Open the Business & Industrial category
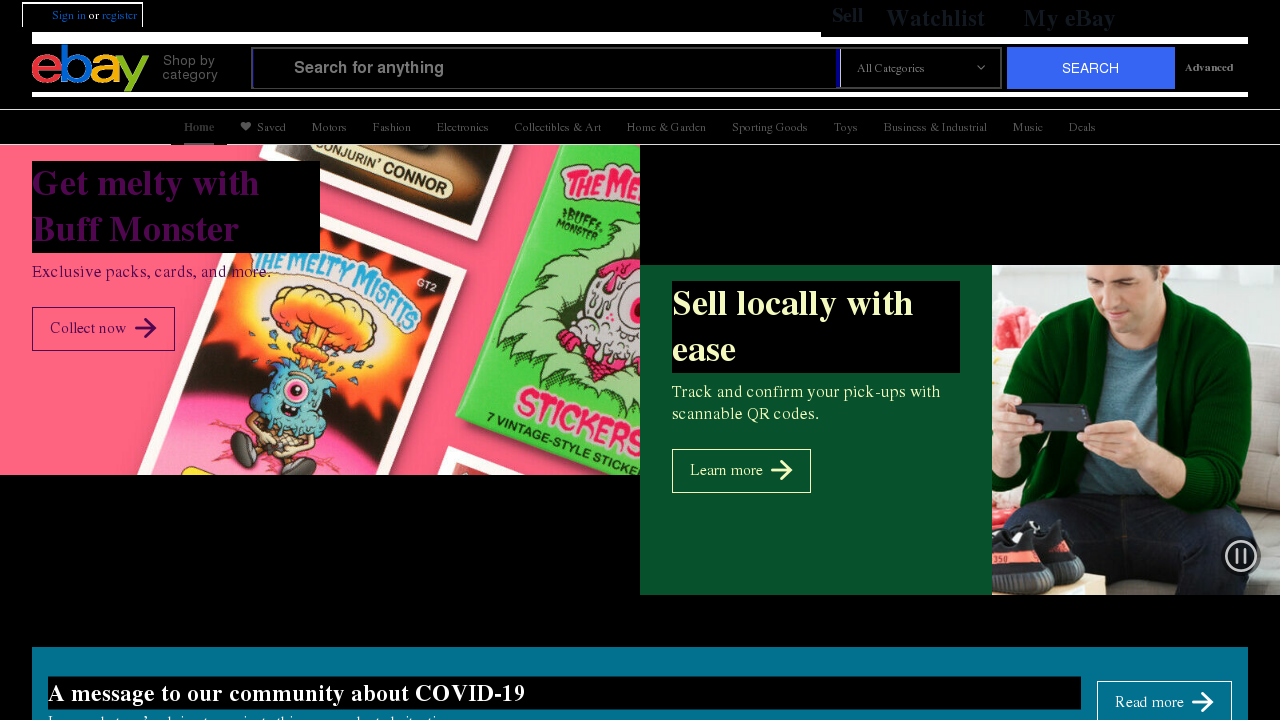 tap(935, 127)
